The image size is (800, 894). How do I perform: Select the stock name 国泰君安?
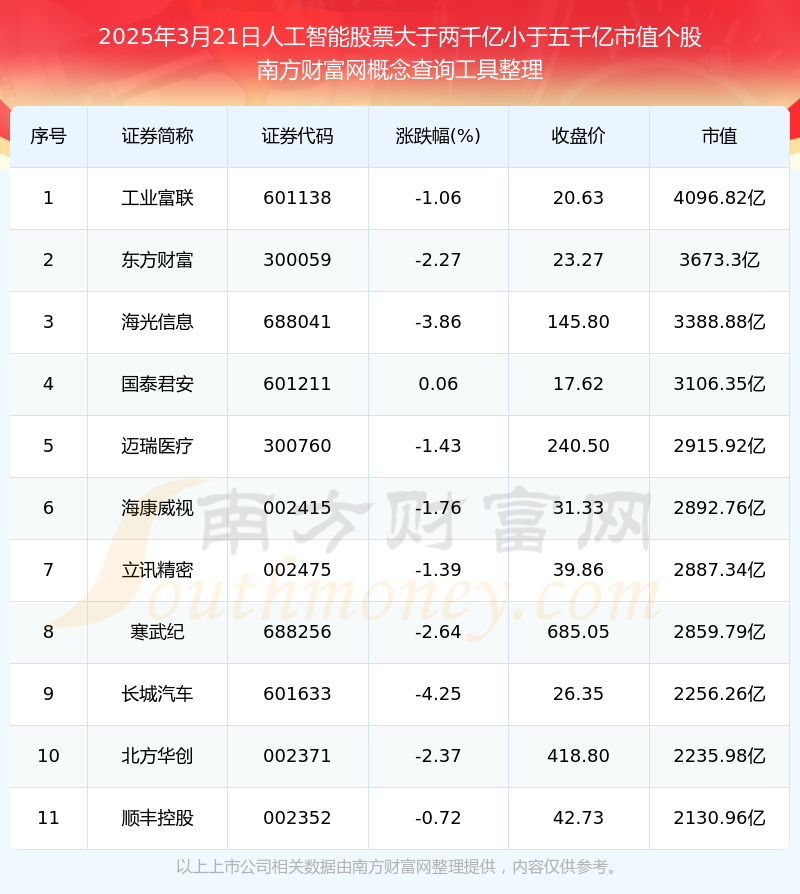click(x=157, y=384)
